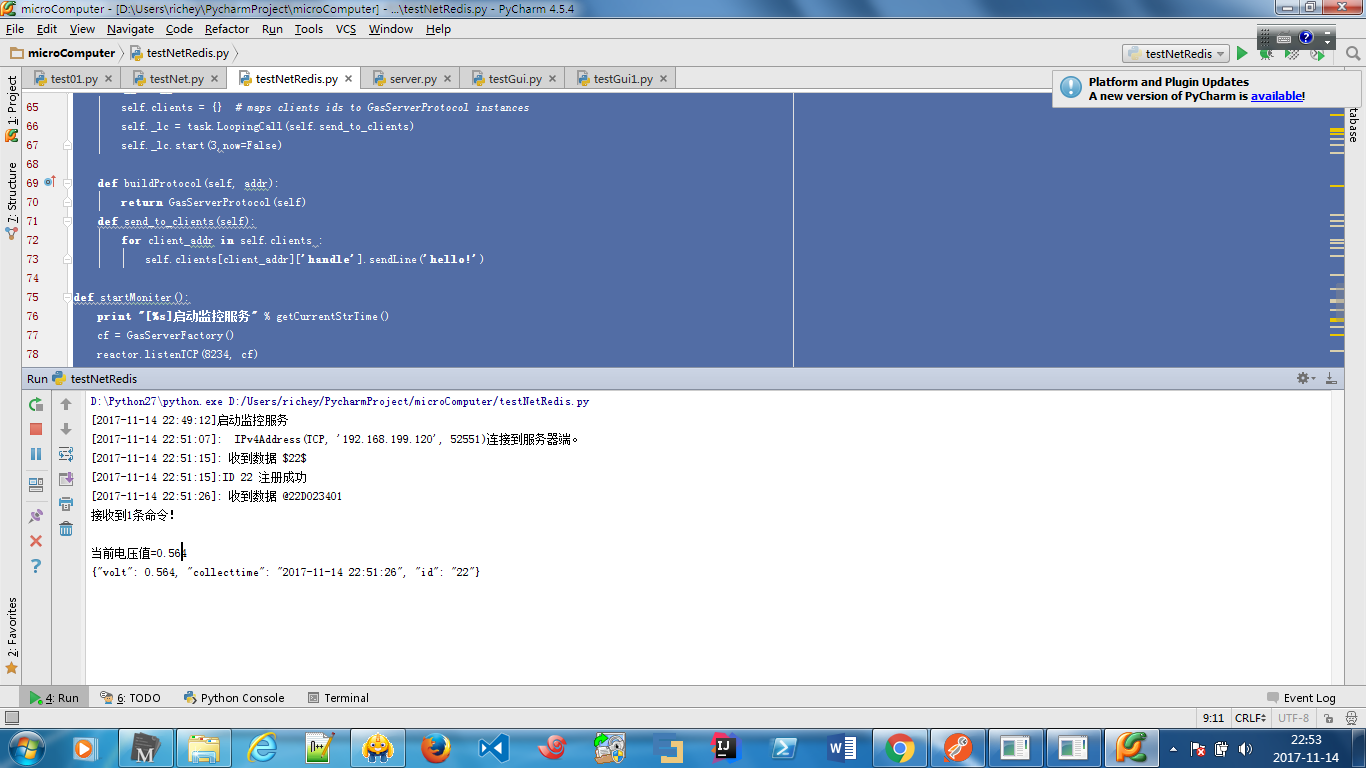1366x768 pixels.
Task: Switch to testNet.py editor tab
Action: pyautogui.click(x=176, y=78)
